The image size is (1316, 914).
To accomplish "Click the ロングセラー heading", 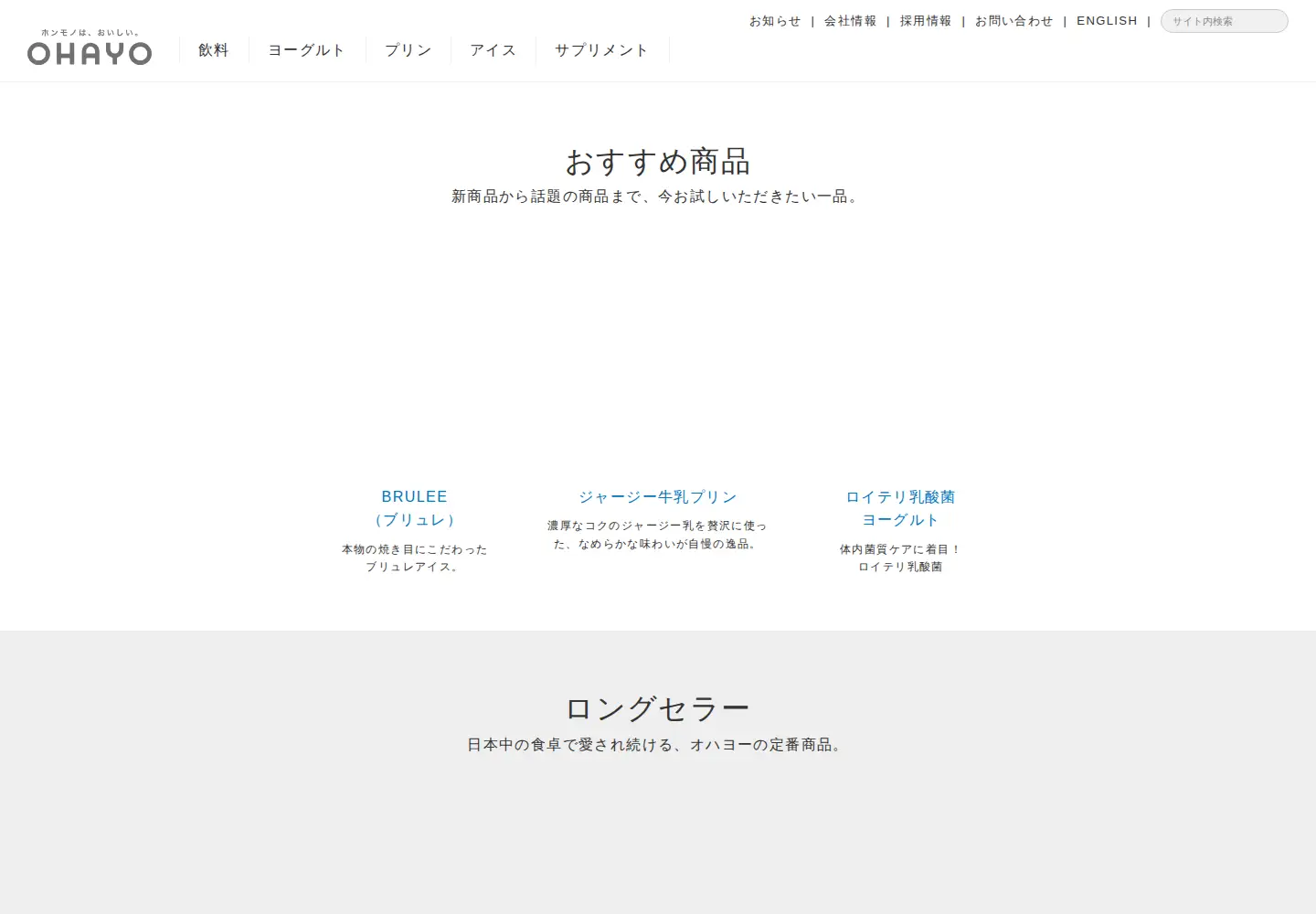I will 658,709.
